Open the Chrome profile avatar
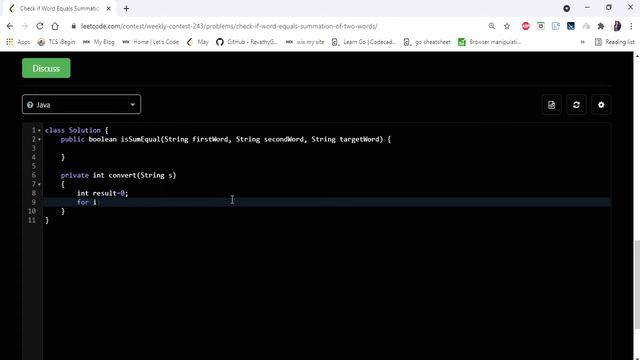The width and height of the screenshot is (640, 360). (617, 26)
